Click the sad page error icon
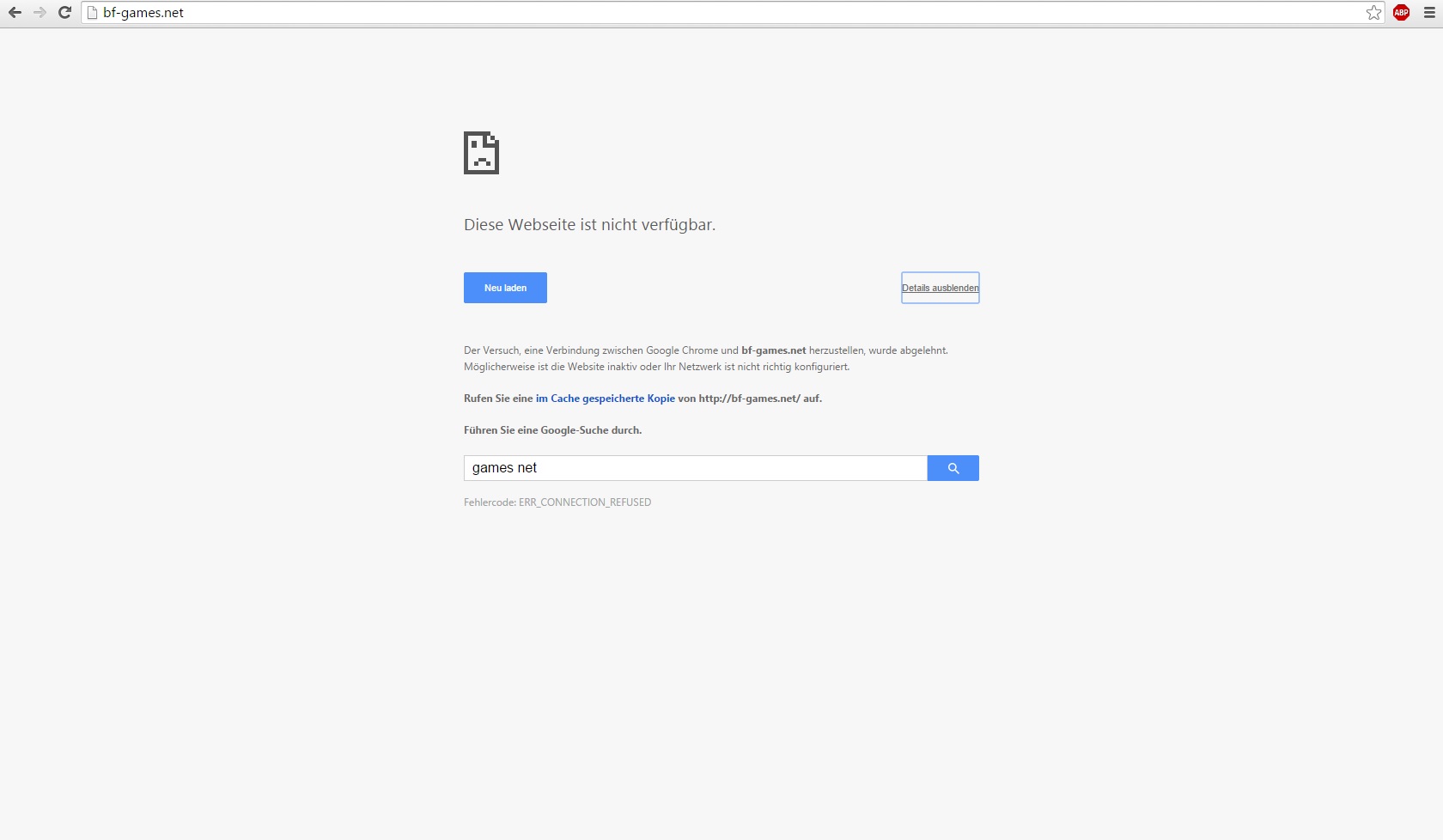The image size is (1443, 840). 481,153
